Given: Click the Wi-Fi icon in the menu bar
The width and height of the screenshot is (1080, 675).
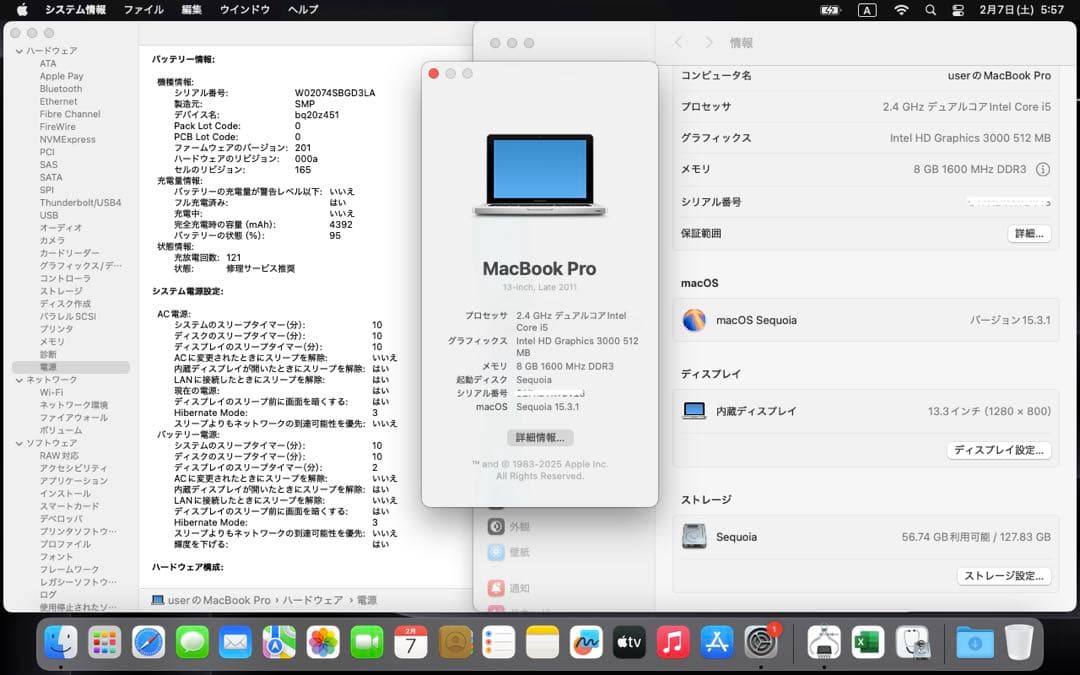Looking at the screenshot, I should [x=902, y=10].
